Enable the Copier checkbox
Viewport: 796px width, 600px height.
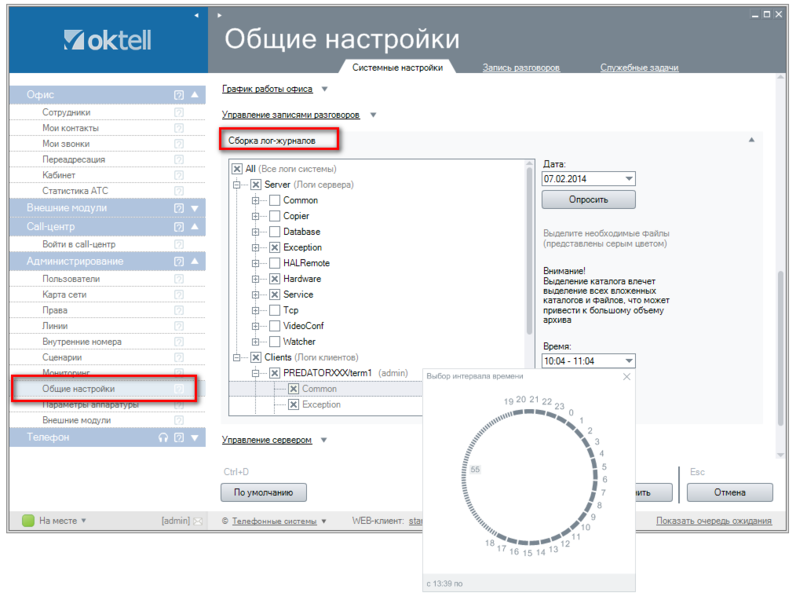pyautogui.click(x=275, y=216)
